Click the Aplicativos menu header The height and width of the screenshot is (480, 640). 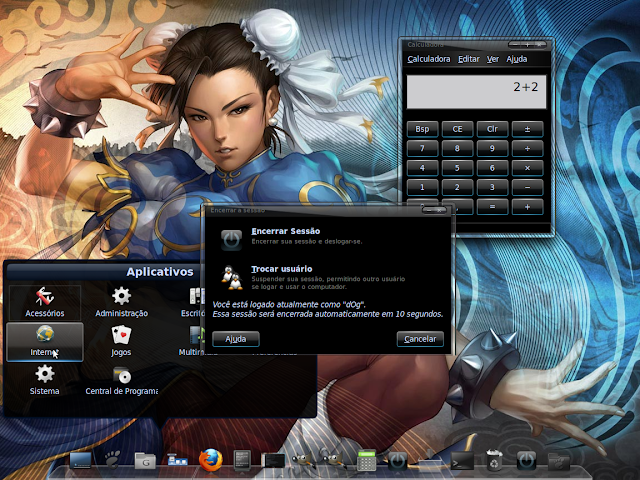click(x=160, y=272)
